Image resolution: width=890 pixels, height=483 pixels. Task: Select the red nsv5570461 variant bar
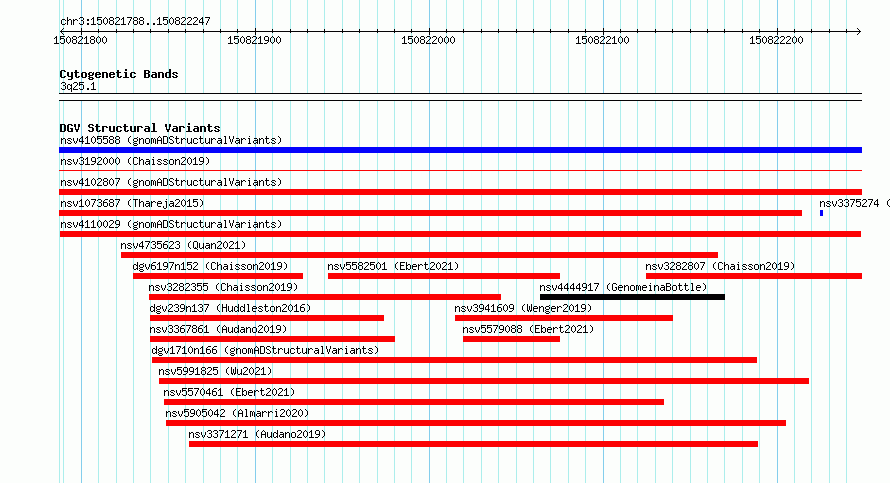tap(414, 402)
